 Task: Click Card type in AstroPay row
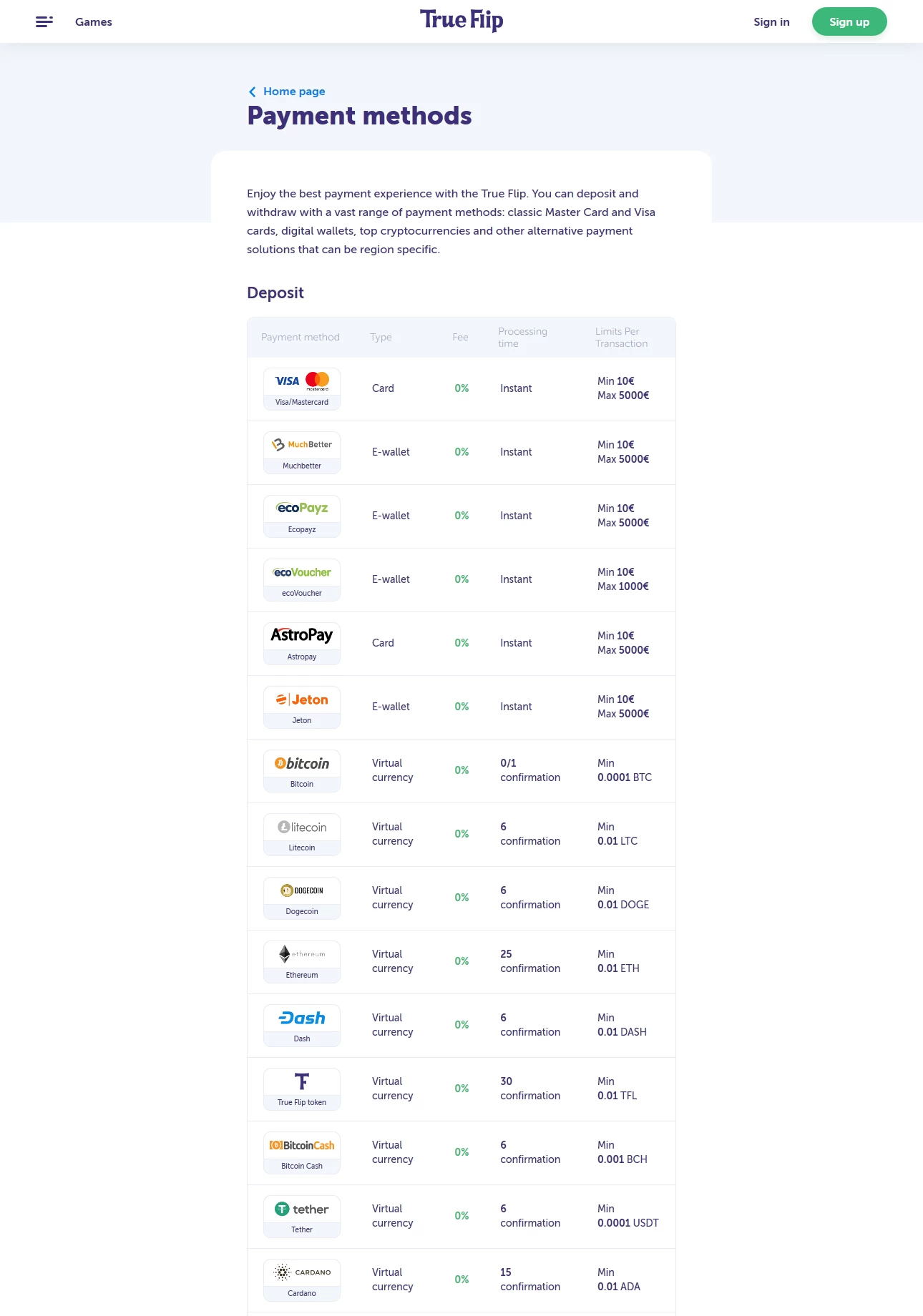pos(383,643)
